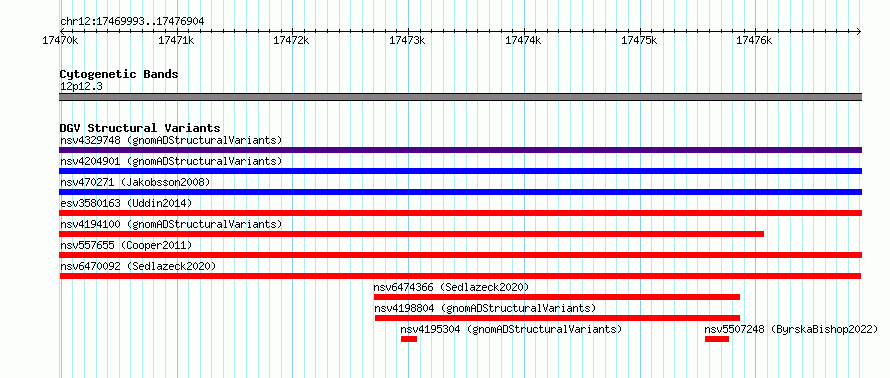Click the 17476k ruler tick label
890x378 pixels.
(x=754, y=41)
